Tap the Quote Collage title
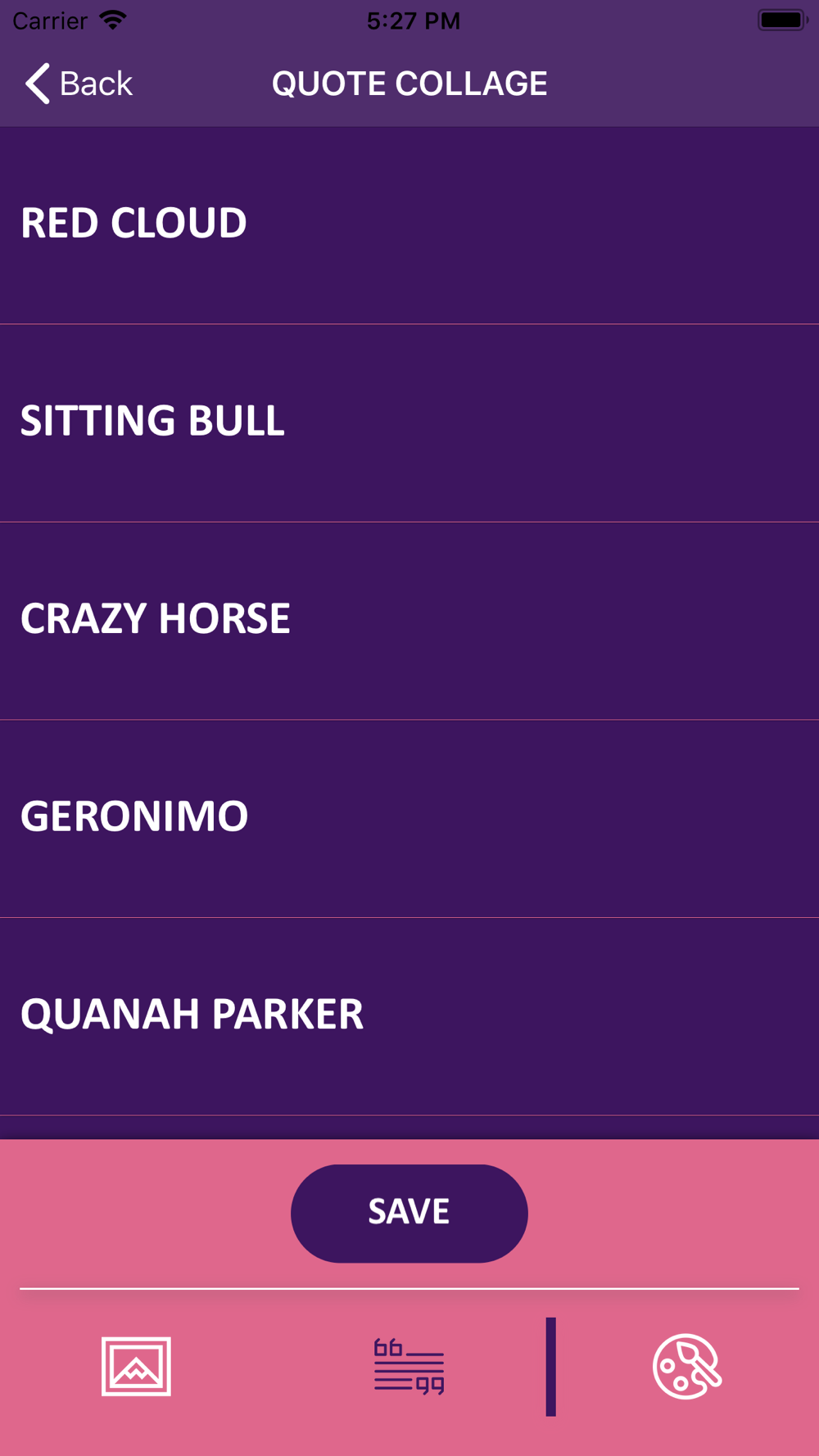This screenshot has height=1456, width=819. pos(409,84)
